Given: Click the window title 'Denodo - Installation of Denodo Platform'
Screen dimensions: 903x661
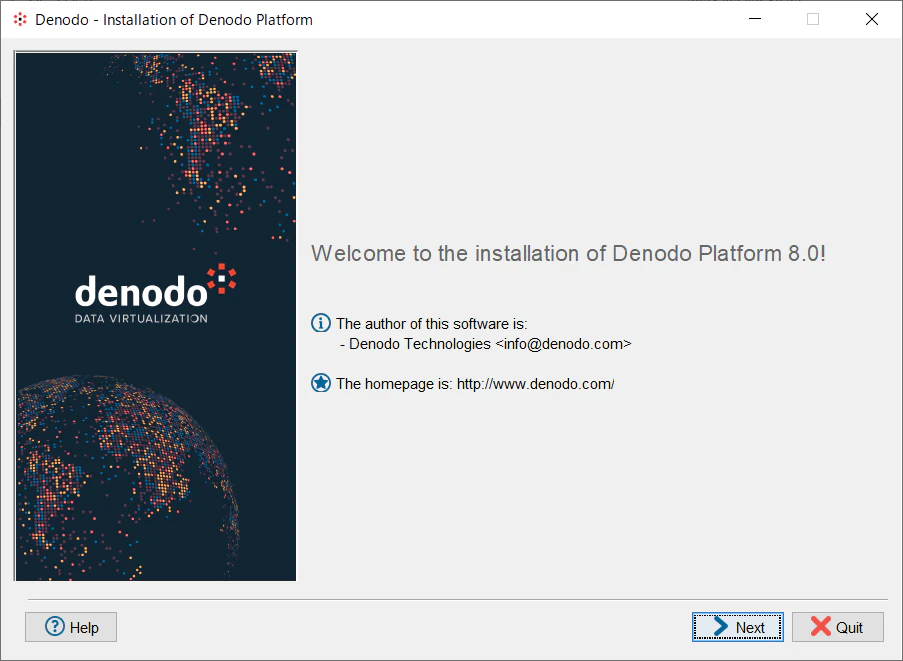Looking at the screenshot, I should (x=174, y=20).
